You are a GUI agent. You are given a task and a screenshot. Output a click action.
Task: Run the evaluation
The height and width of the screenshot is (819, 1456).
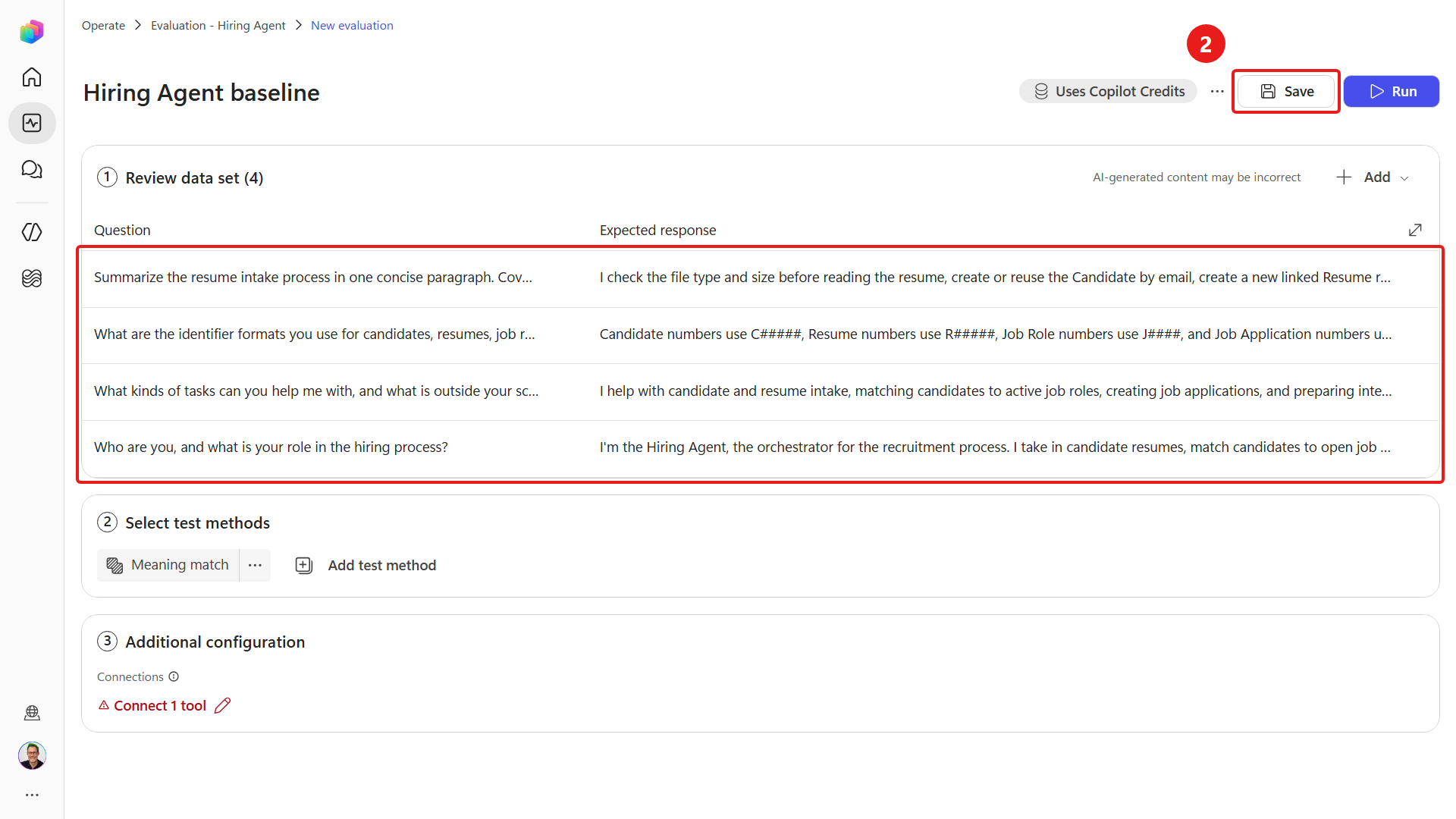(1392, 91)
